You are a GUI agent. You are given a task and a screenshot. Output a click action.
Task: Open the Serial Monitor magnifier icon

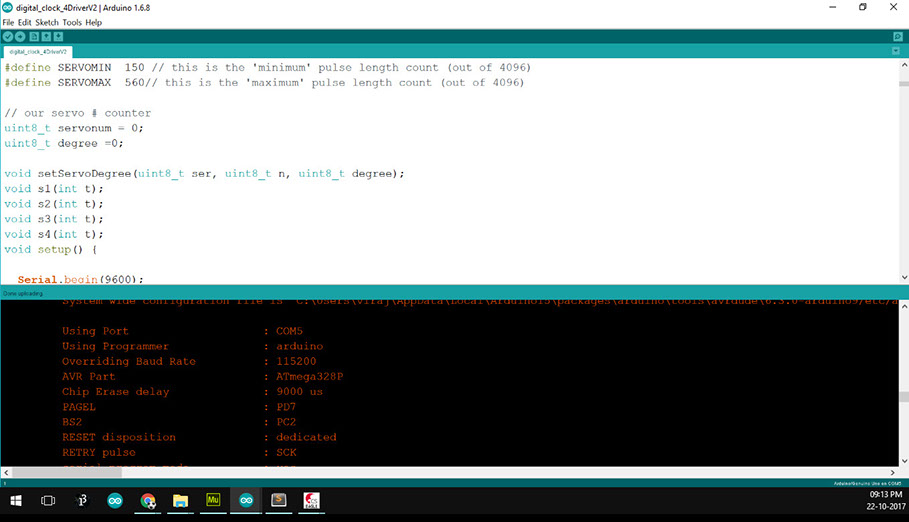click(x=898, y=37)
